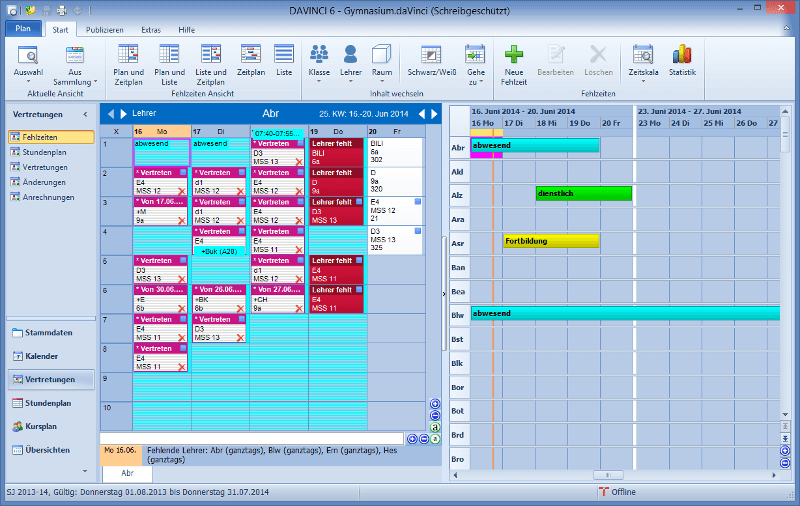The image size is (800, 506).
Task: Toggle Schwarz/Weiß display mode
Action: (432, 61)
